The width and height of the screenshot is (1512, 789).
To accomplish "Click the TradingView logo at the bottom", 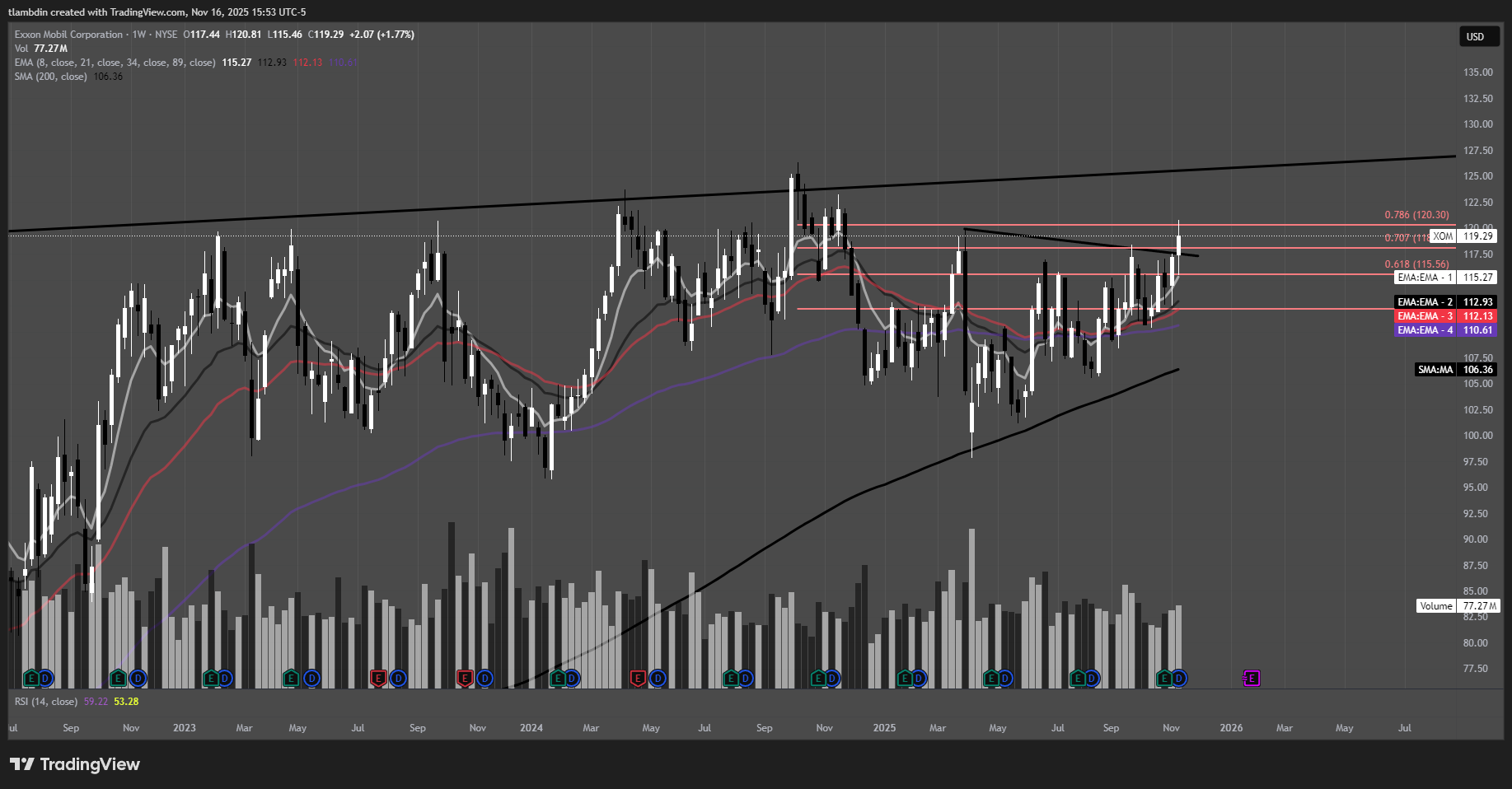I will coord(75,764).
